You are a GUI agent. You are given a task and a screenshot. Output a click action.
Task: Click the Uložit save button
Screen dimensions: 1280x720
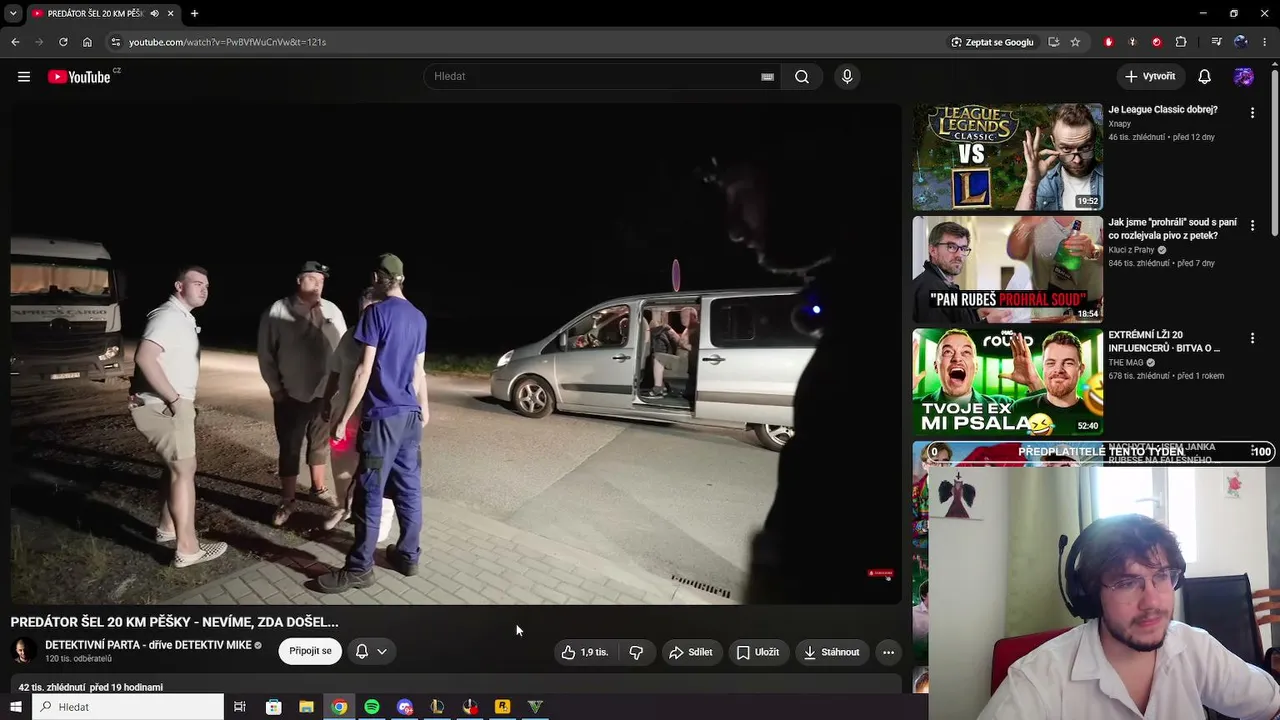(757, 652)
